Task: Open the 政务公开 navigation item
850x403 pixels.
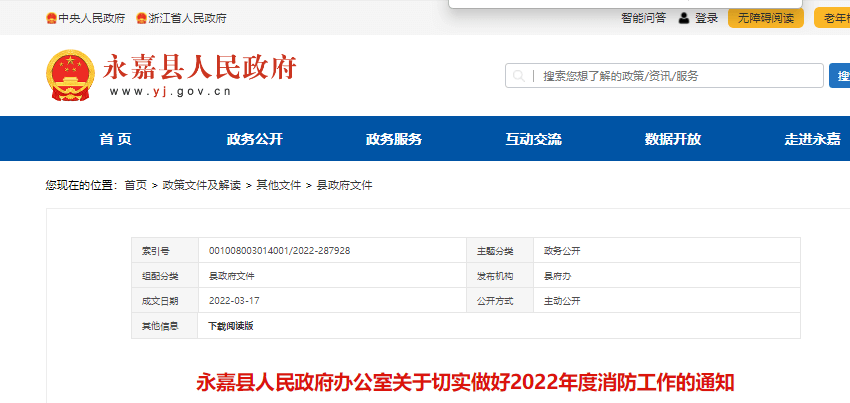Action: [x=255, y=139]
